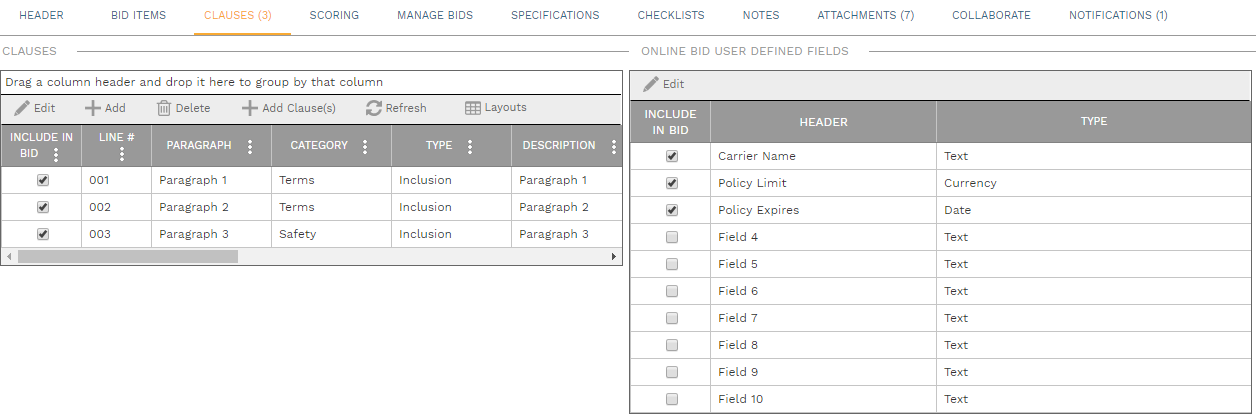This screenshot has height=417, width=1256.
Task: Switch to the Bid Items tab
Action: click(x=138, y=16)
